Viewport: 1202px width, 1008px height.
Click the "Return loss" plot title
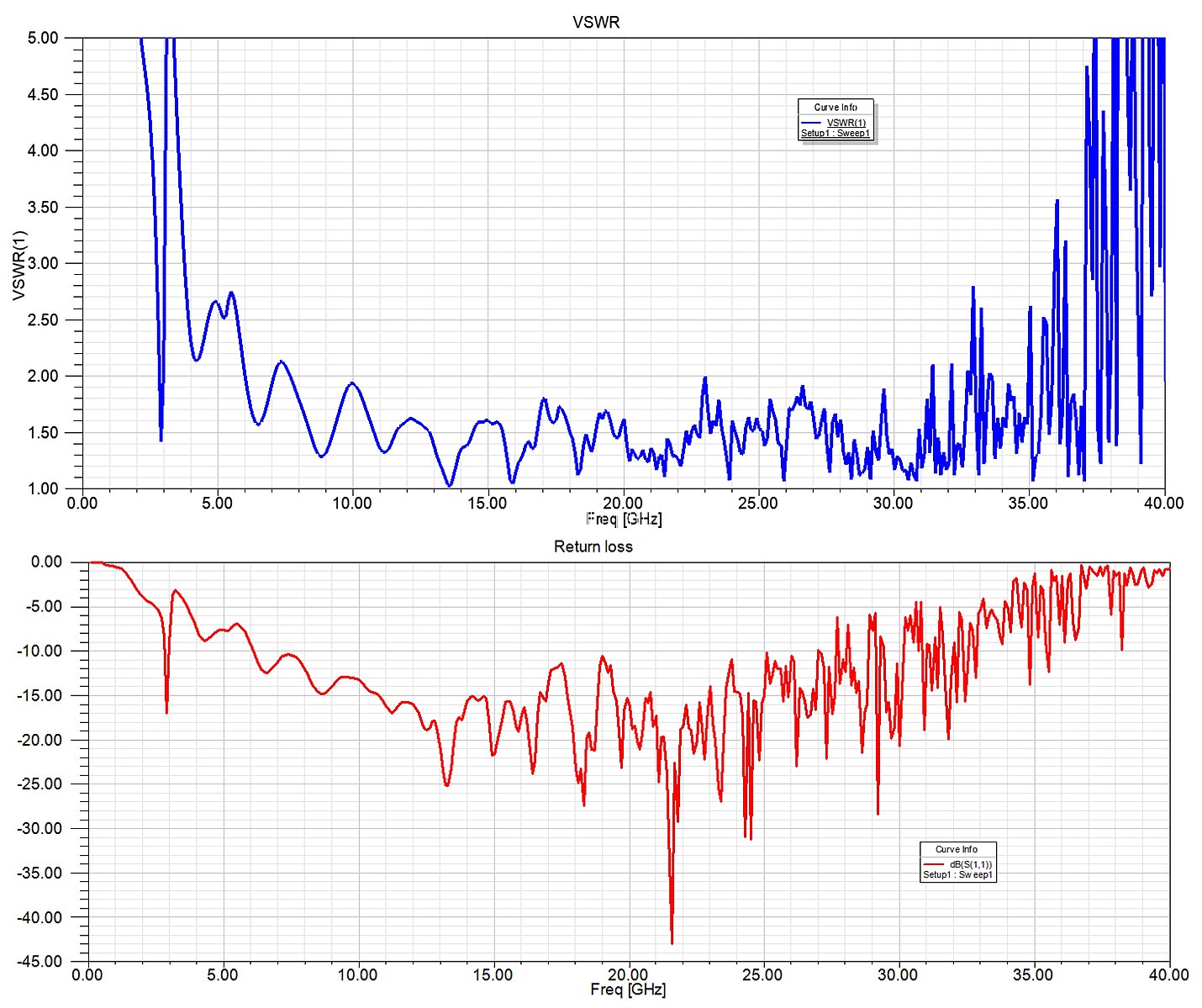[x=593, y=546]
